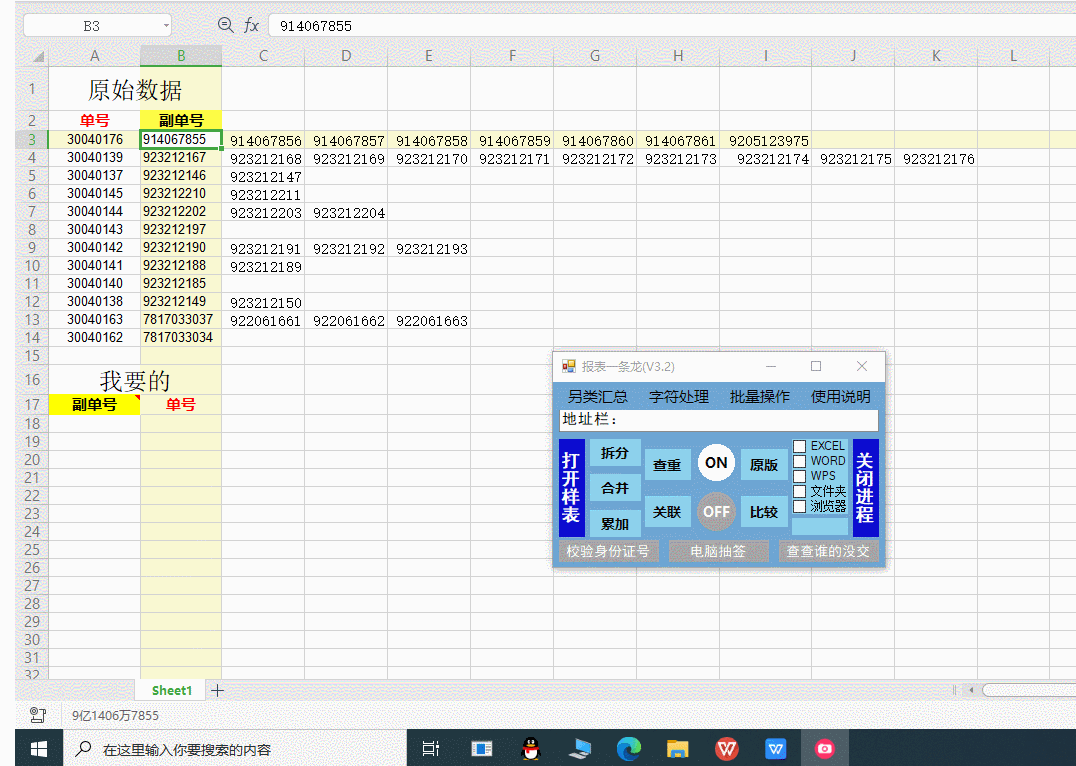Click the horizontal scrollbar left arrow
Screen dimensions: 1076x766
click(971, 690)
